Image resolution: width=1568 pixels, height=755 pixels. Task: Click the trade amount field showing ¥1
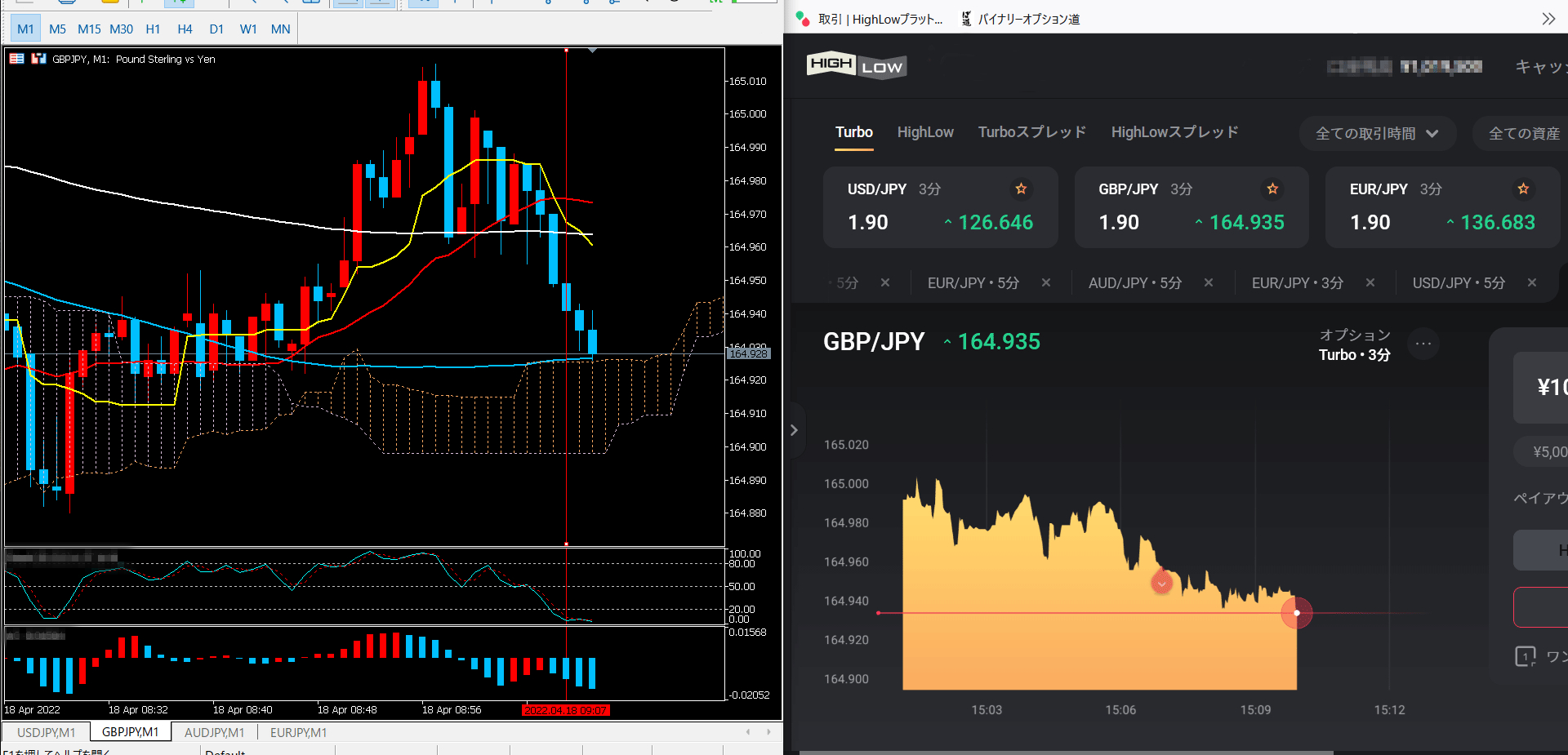point(1542,387)
